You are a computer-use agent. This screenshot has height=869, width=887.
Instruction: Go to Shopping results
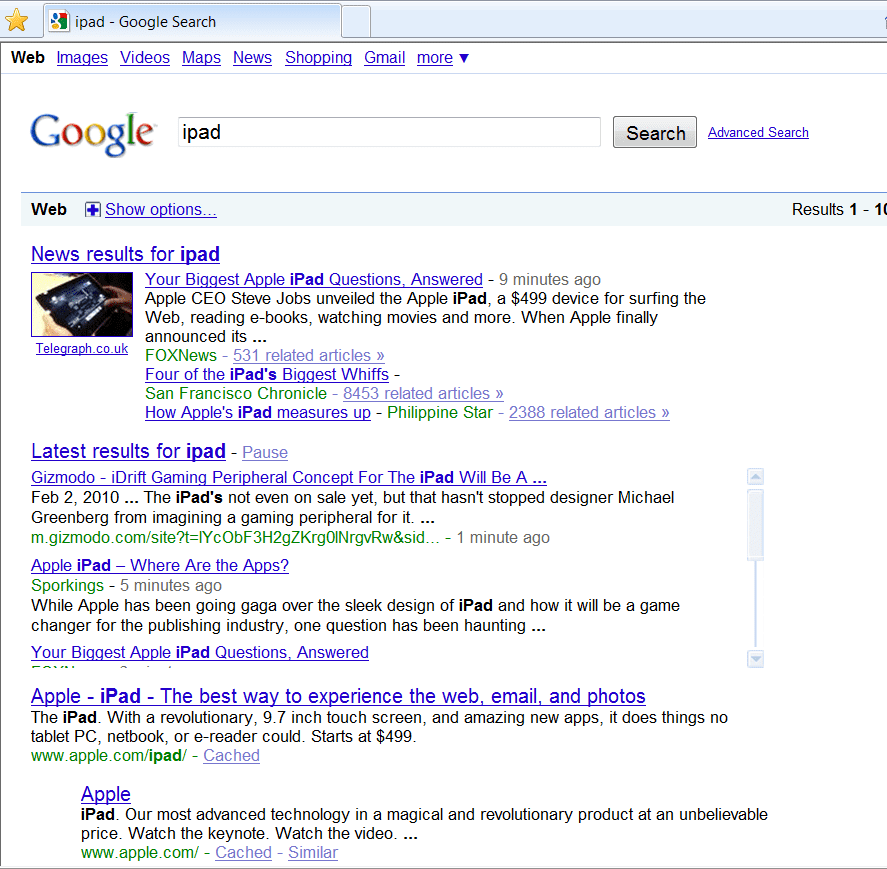click(318, 58)
